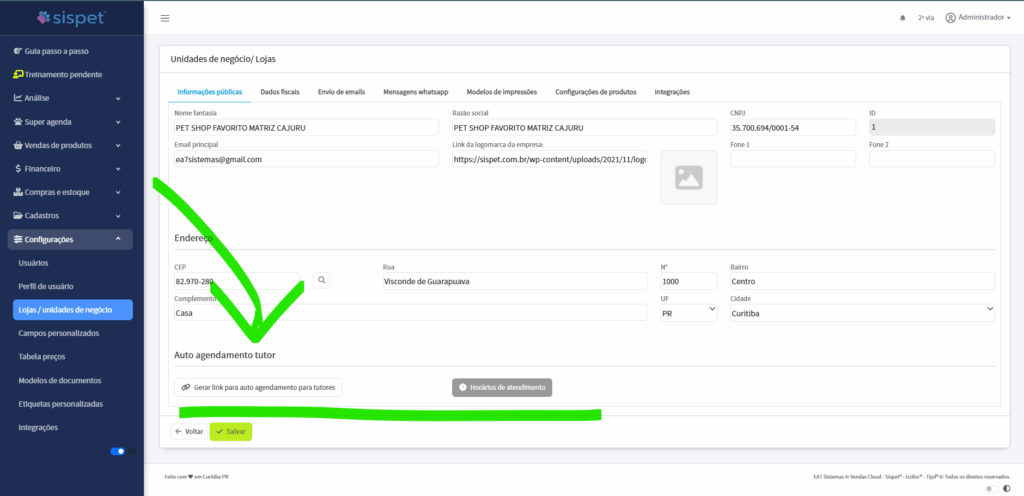Click Gerar link para auto agendamento
Image resolution: width=1024 pixels, height=496 pixels.
[258, 387]
